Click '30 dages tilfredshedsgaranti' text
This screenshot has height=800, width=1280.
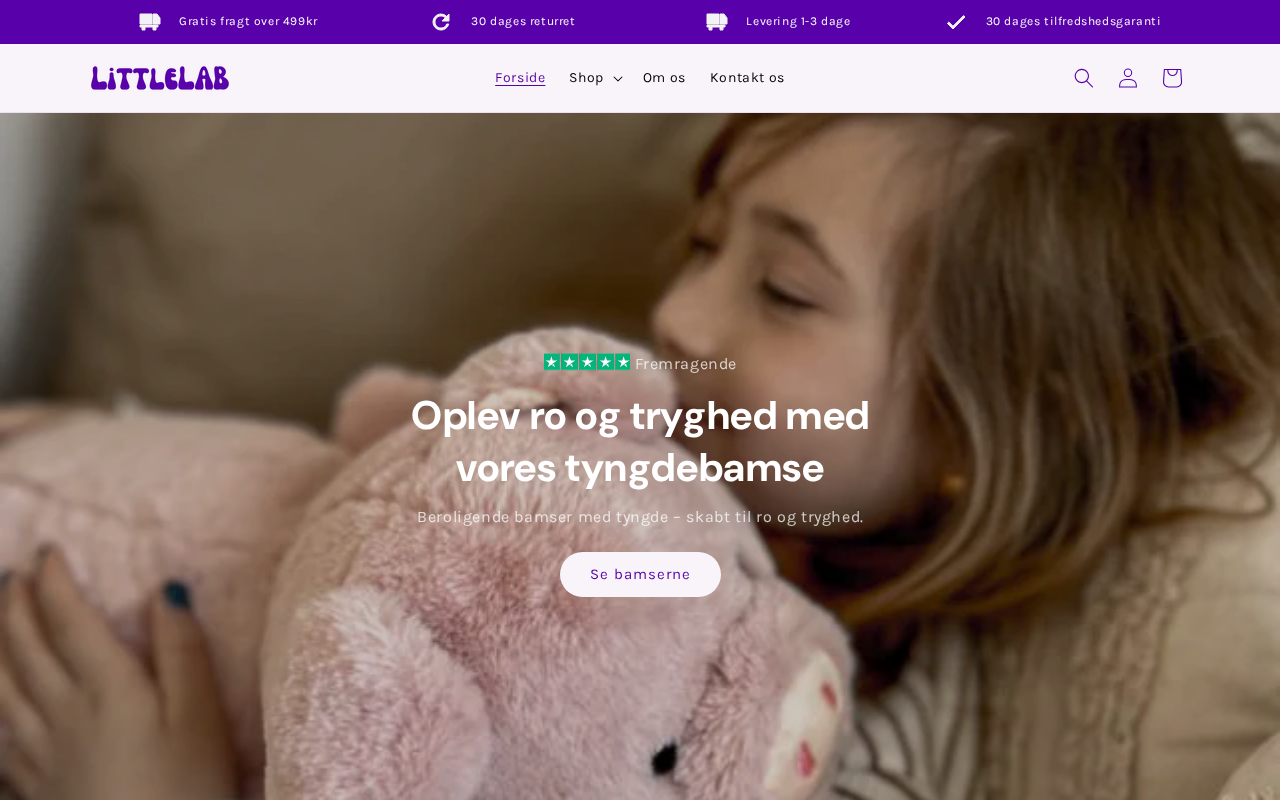(1073, 22)
